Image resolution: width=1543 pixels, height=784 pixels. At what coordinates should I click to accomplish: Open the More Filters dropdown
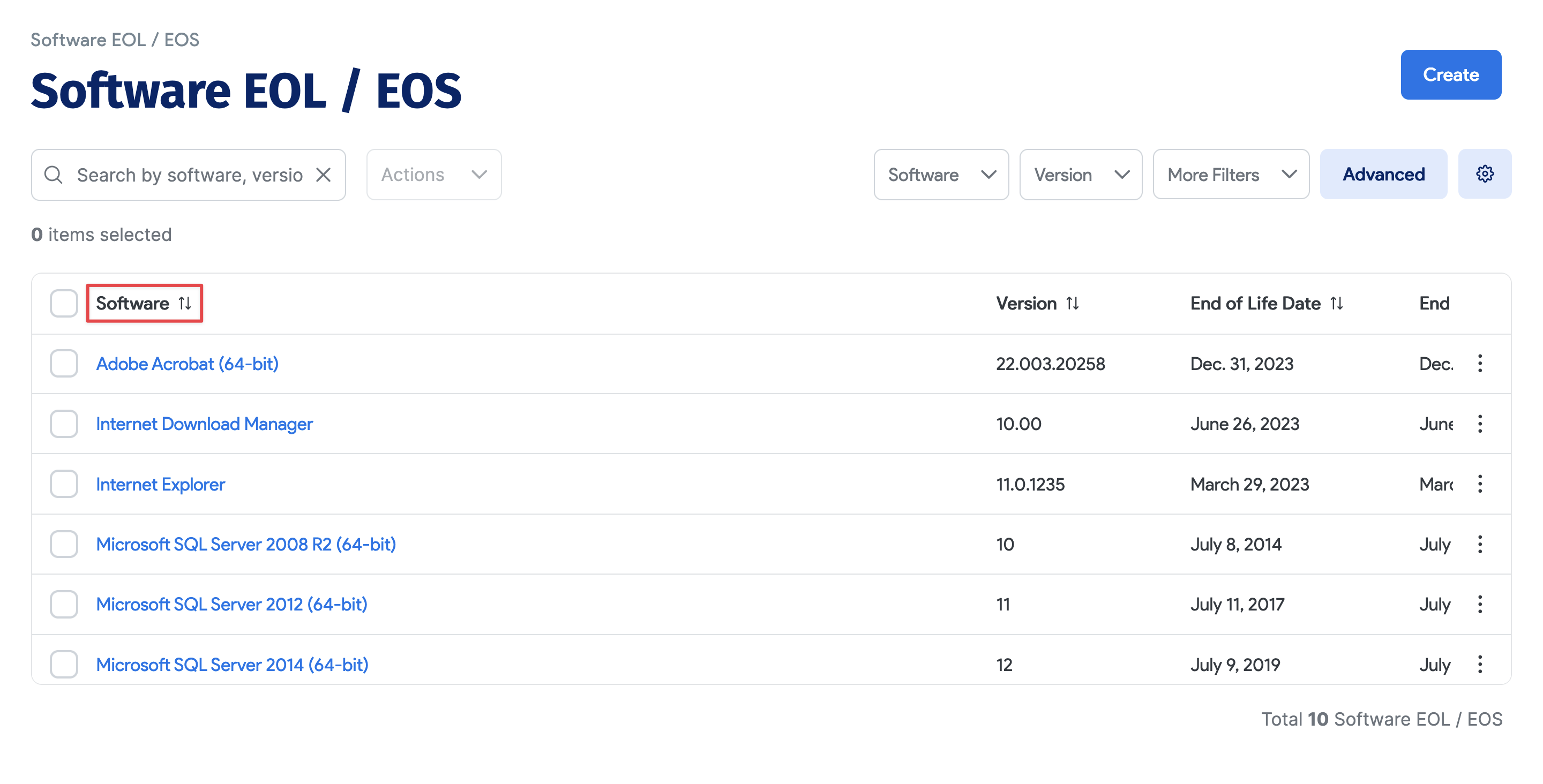click(1230, 174)
